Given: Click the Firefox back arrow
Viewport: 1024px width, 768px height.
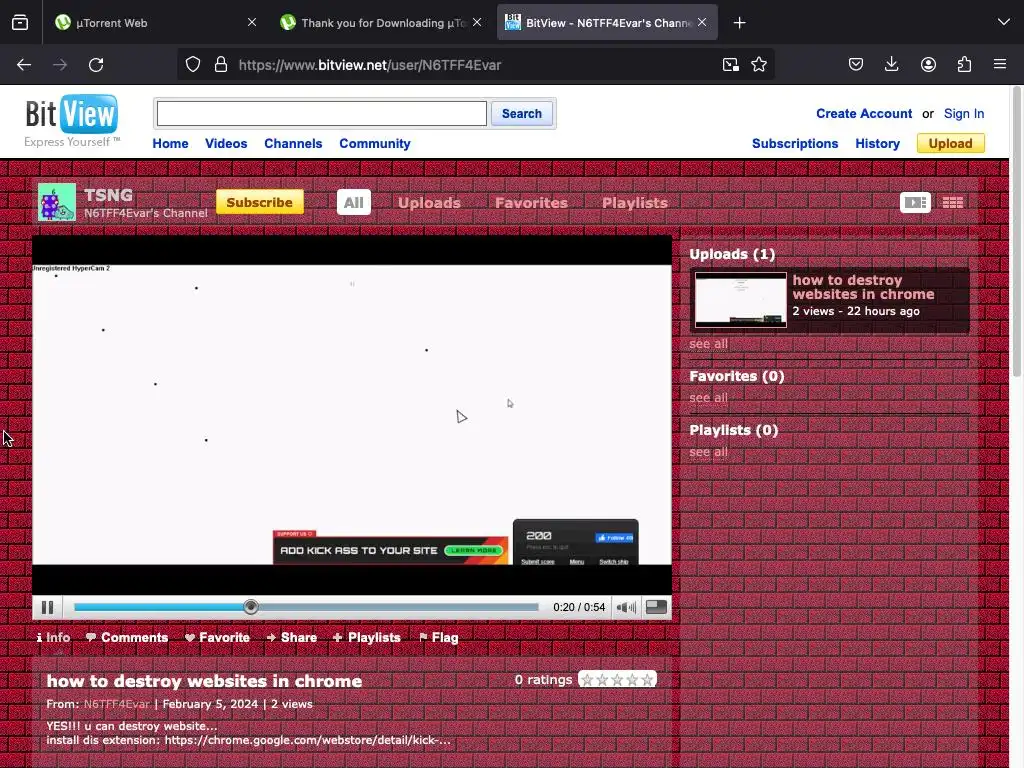Looking at the screenshot, I should click(x=24, y=65).
